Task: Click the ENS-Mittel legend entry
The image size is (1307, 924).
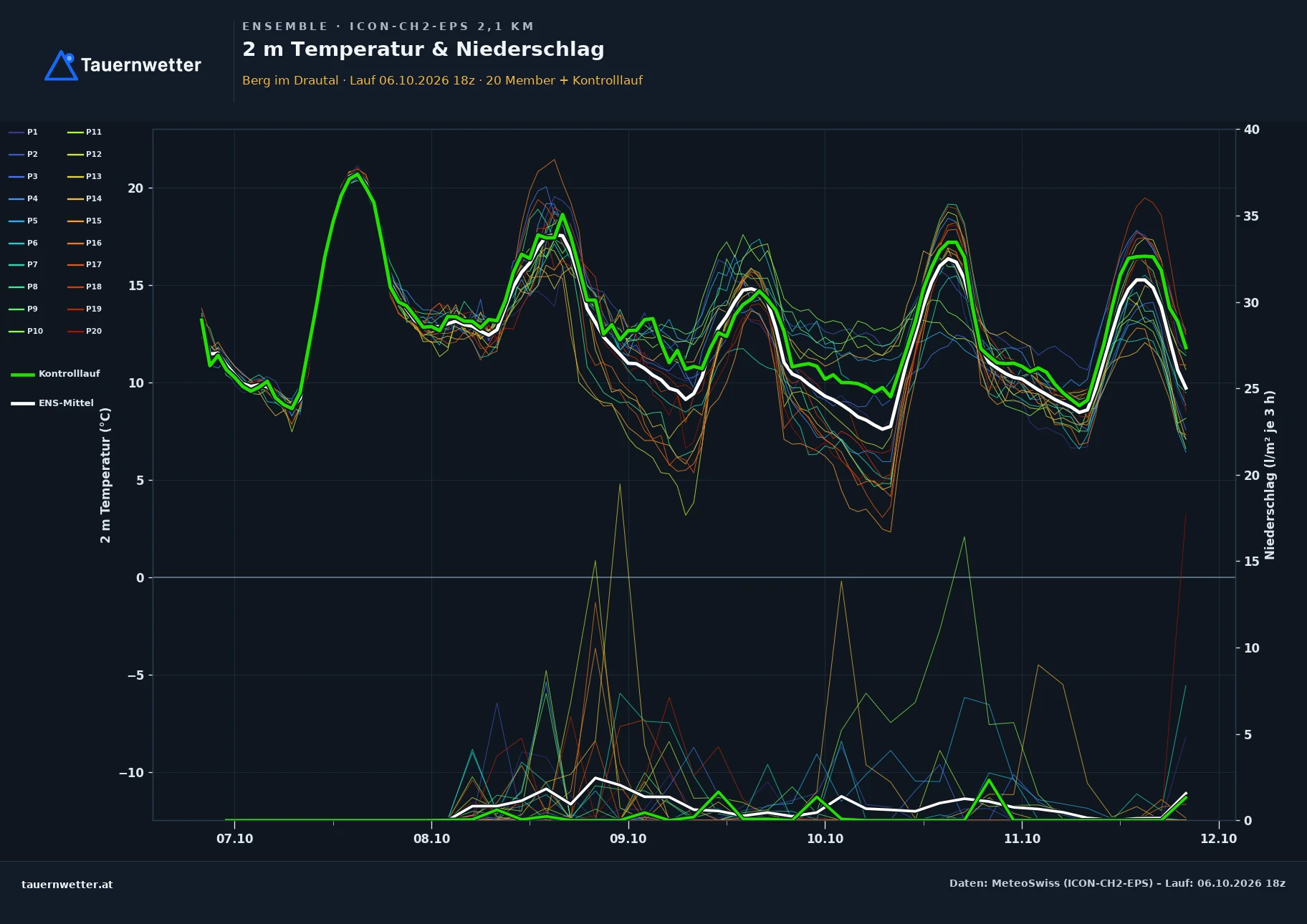Action: coord(52,403)
